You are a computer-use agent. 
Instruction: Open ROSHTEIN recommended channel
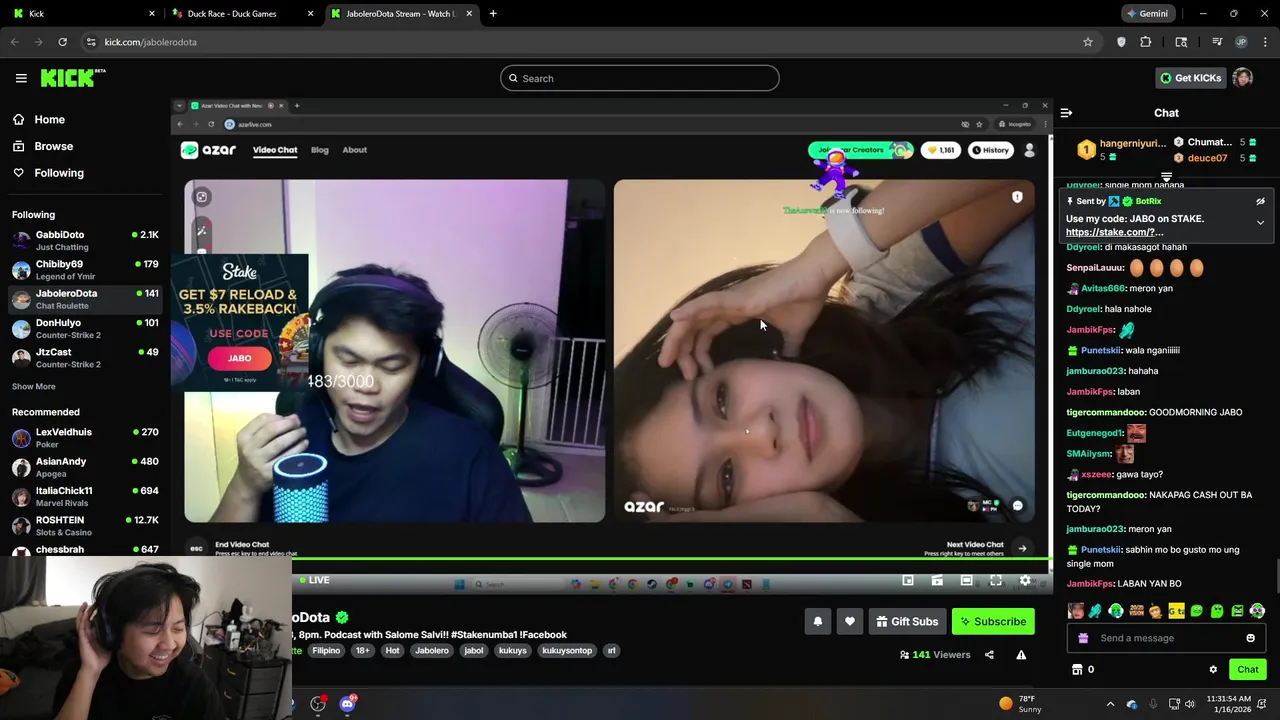point(85,526)
